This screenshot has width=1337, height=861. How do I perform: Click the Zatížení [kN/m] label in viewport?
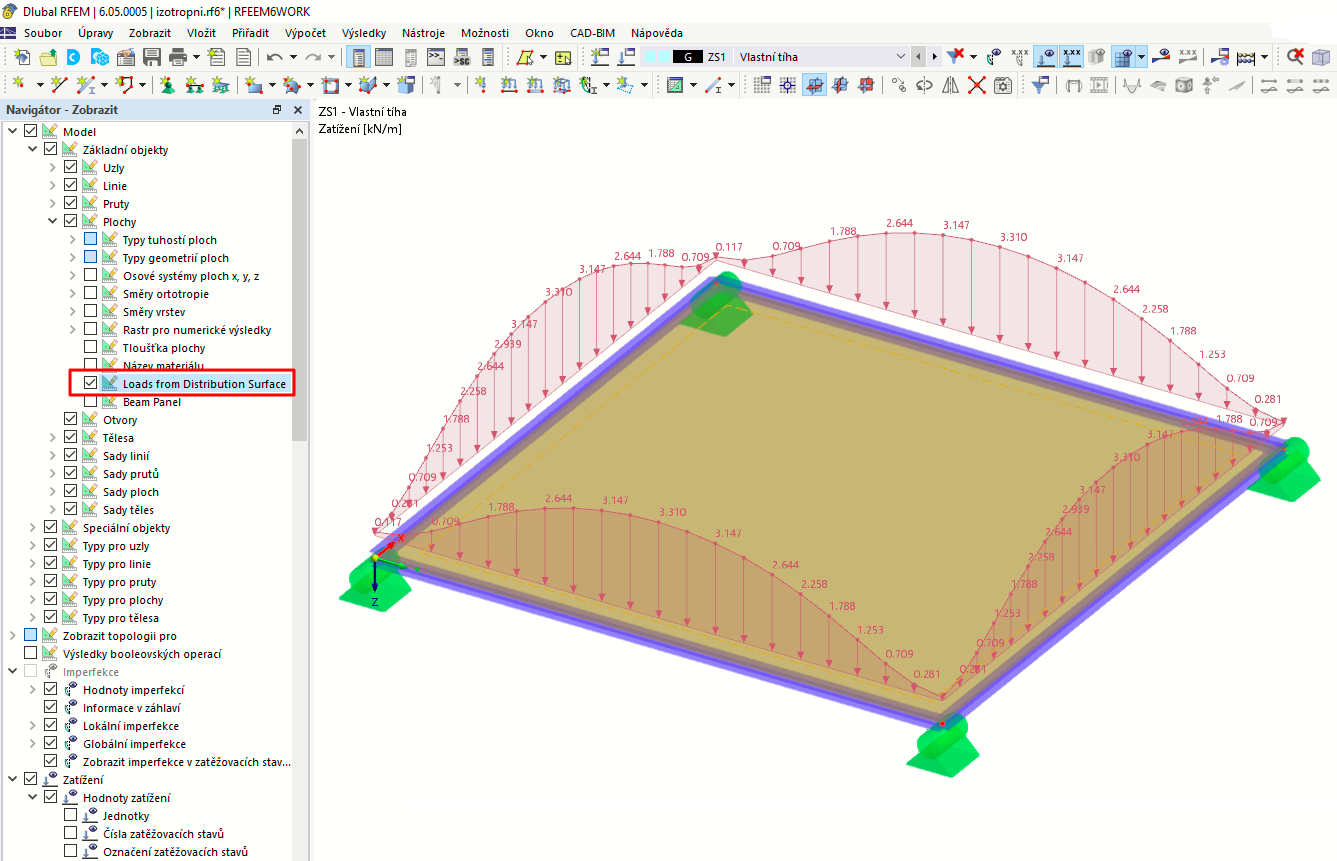pyautogui.click(x=360, y=129)
